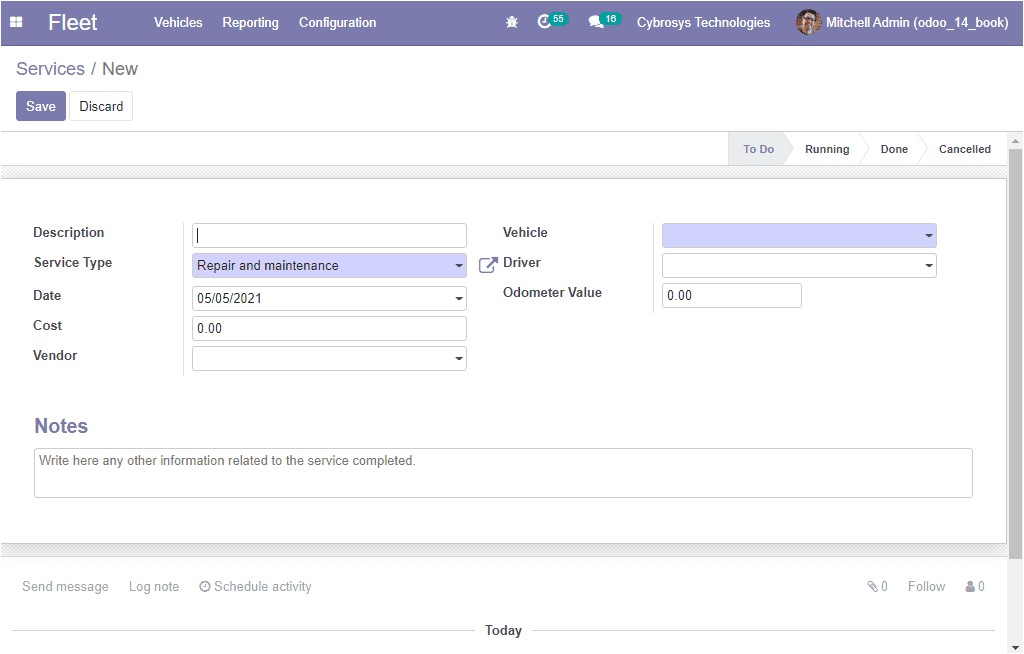
Task: Click the vertical scrollbar thumb
Action: 1015,354
